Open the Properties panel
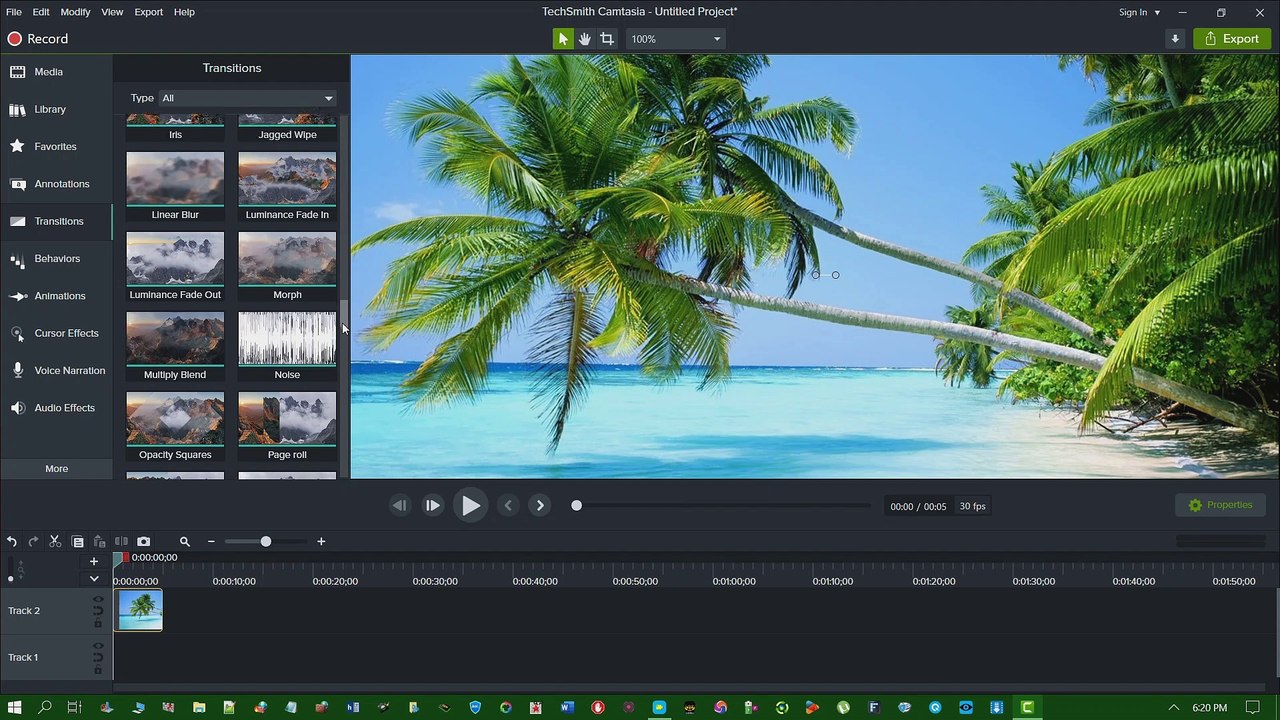The image size is (1280, 720). (1220, 505)
